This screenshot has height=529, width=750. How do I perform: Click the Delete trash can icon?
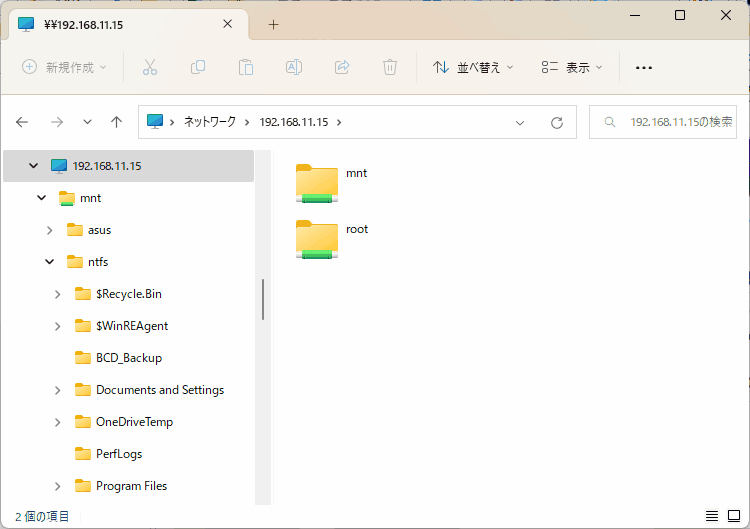click(x=390, y=67)
